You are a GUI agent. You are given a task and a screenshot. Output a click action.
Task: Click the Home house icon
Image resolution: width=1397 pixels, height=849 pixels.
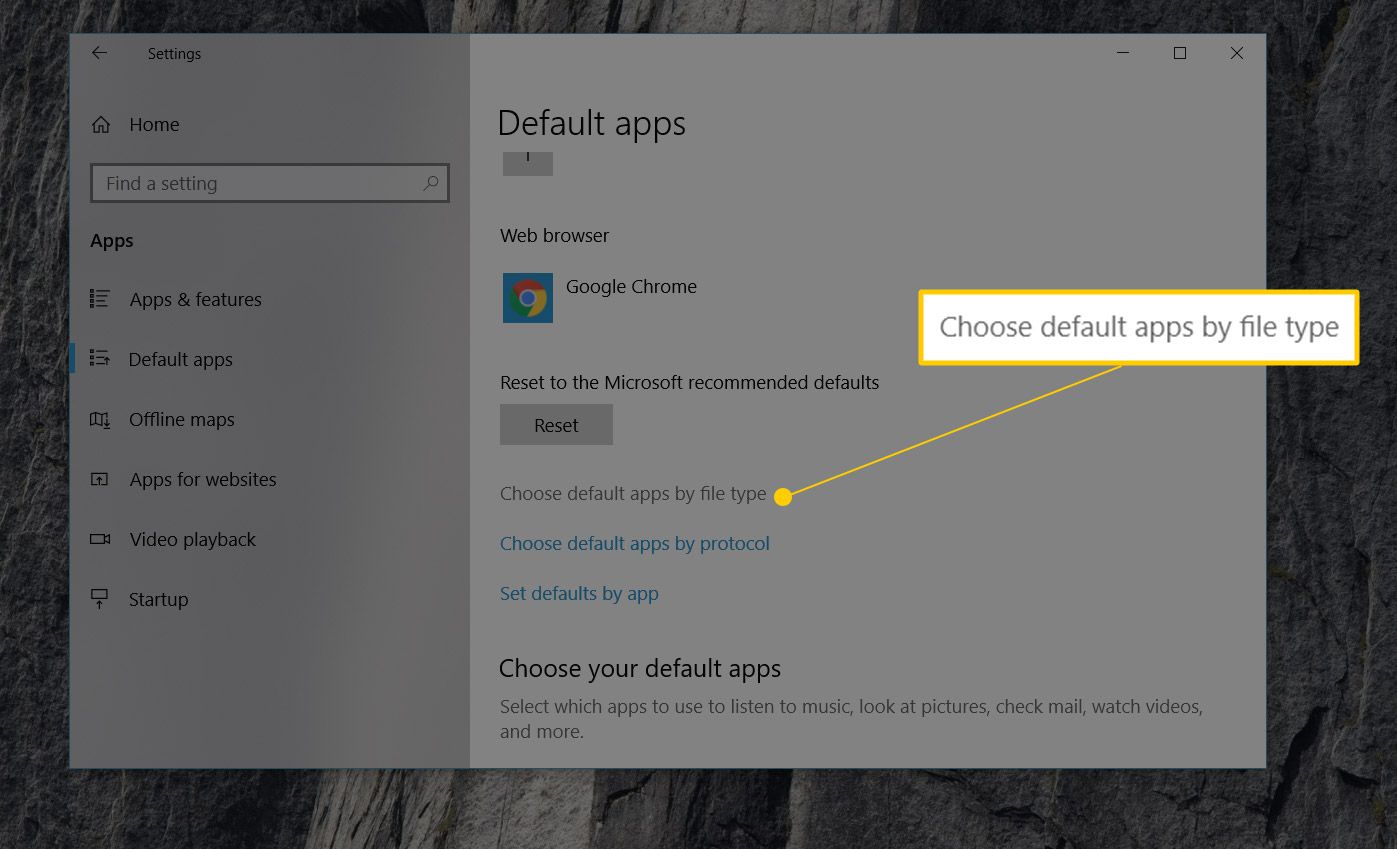100,124
